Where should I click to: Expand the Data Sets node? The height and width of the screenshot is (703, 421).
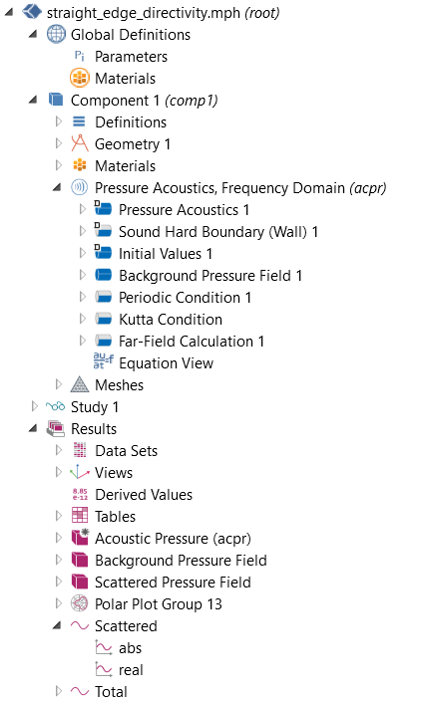click(58, 450)
